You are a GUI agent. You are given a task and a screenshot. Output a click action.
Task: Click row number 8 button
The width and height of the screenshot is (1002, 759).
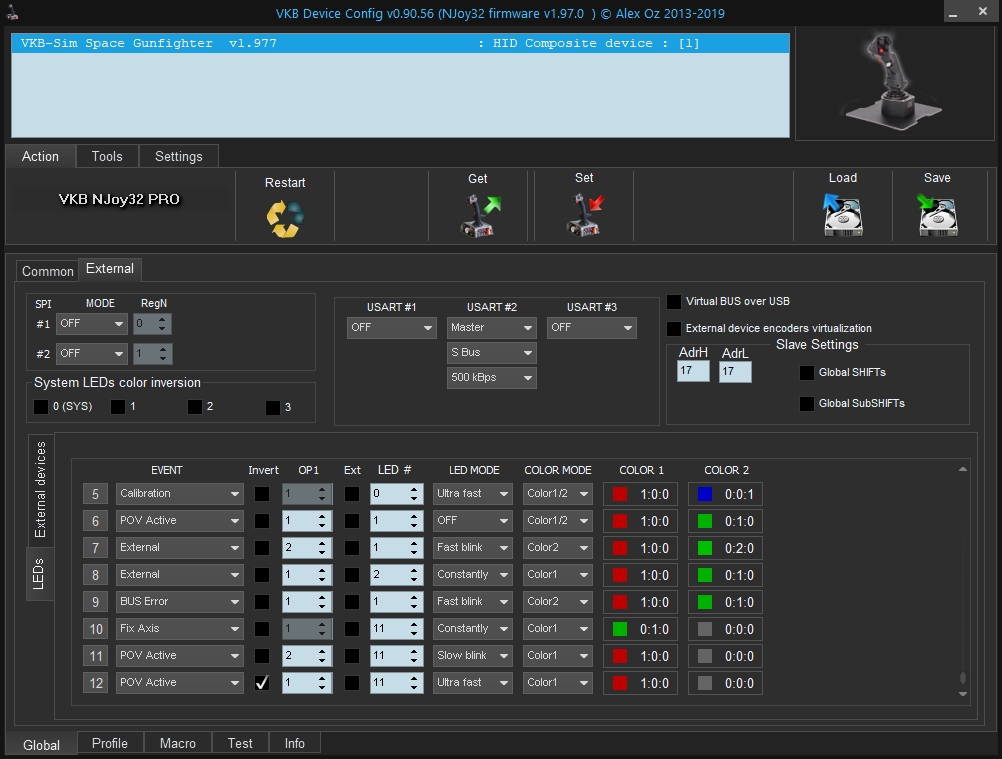95,575
